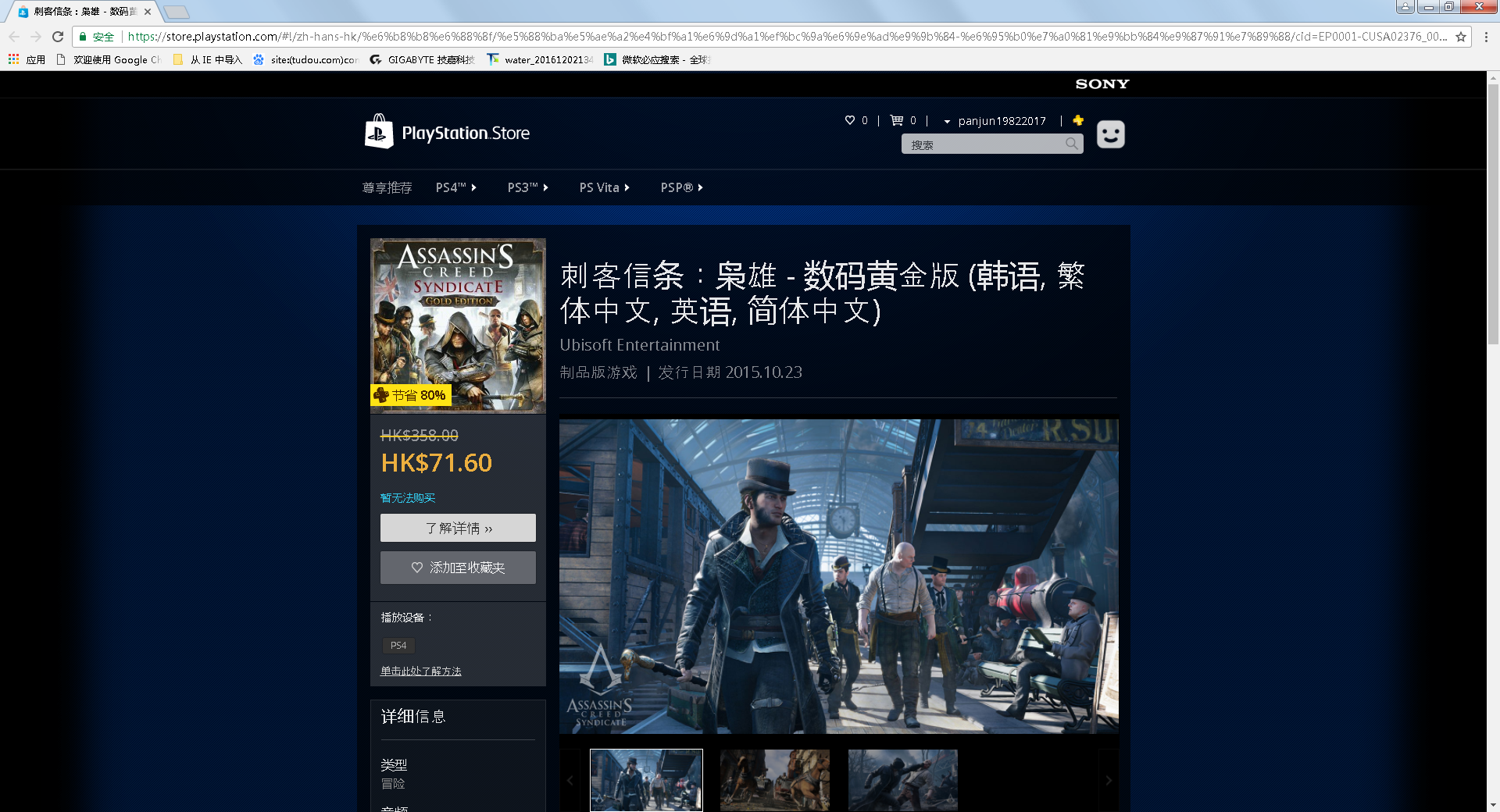Click the 了解详情 button

pos(458,528)
